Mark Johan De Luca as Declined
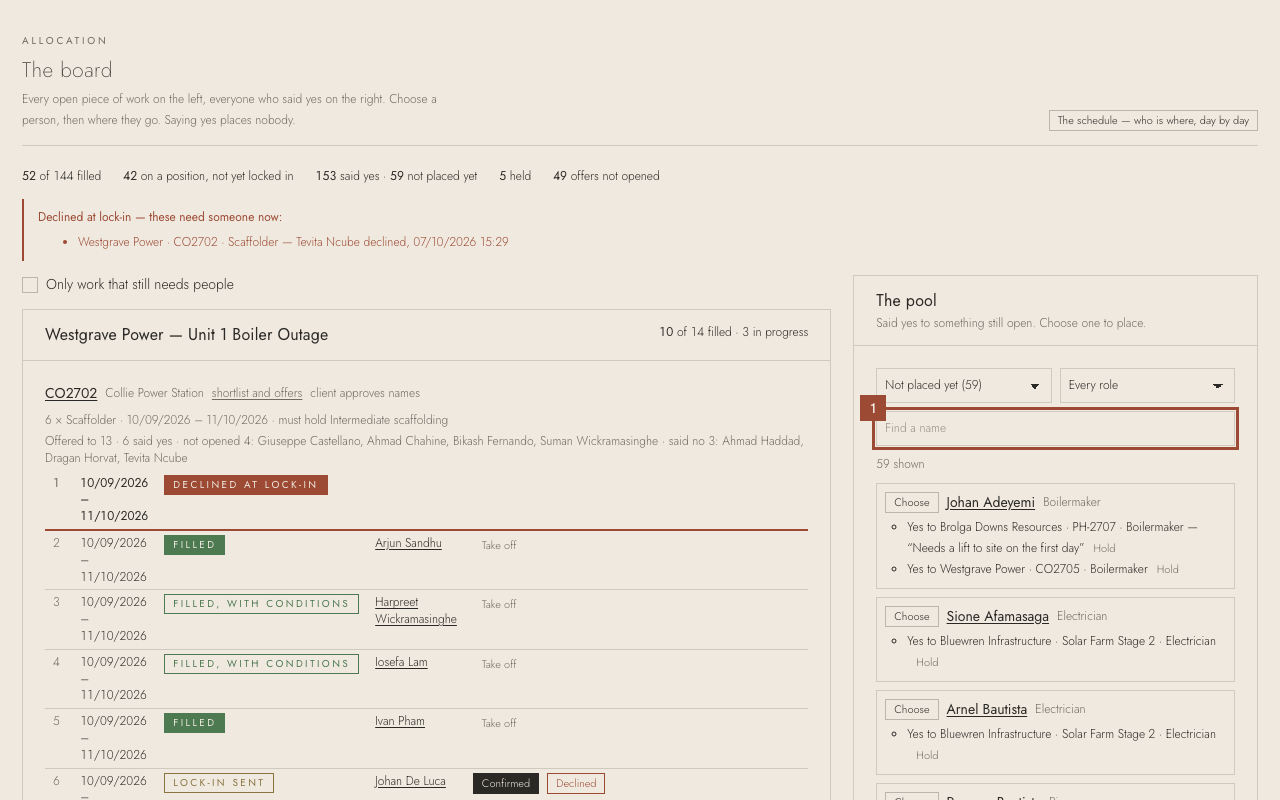The image size is (1280, 800). pyautogui.click(x=576, y=783)
